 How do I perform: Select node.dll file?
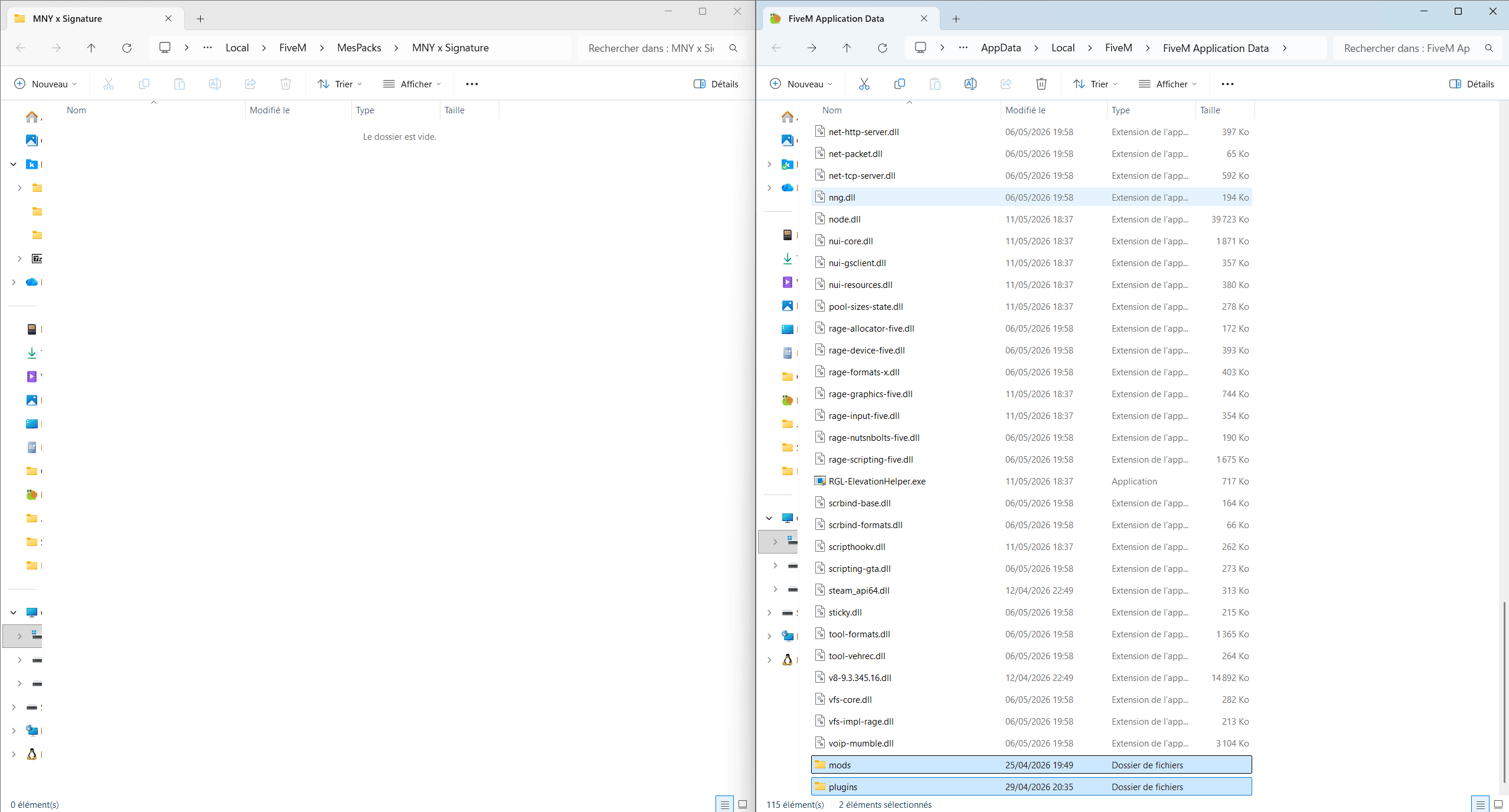[x=1031, y=219]
